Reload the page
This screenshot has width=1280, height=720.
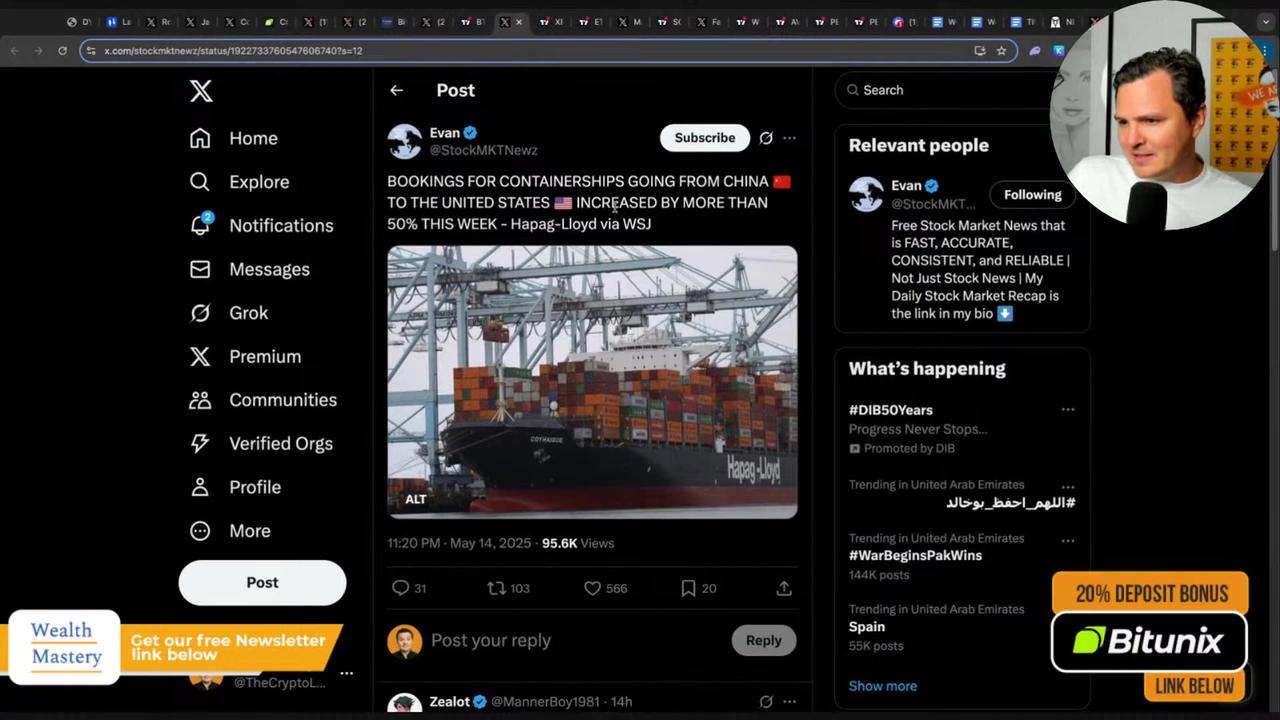click(62, 50)
